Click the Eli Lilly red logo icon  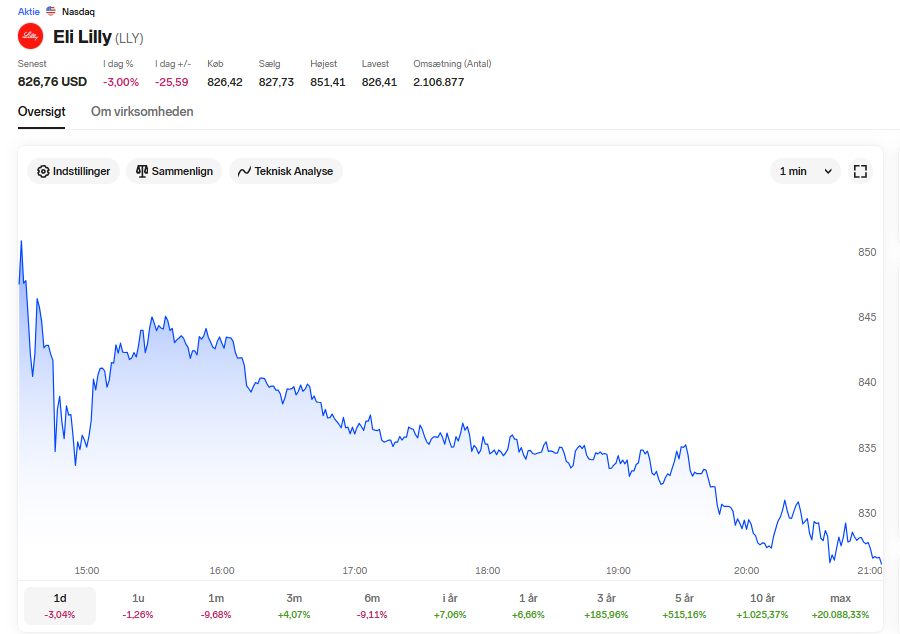pos(30,36)
